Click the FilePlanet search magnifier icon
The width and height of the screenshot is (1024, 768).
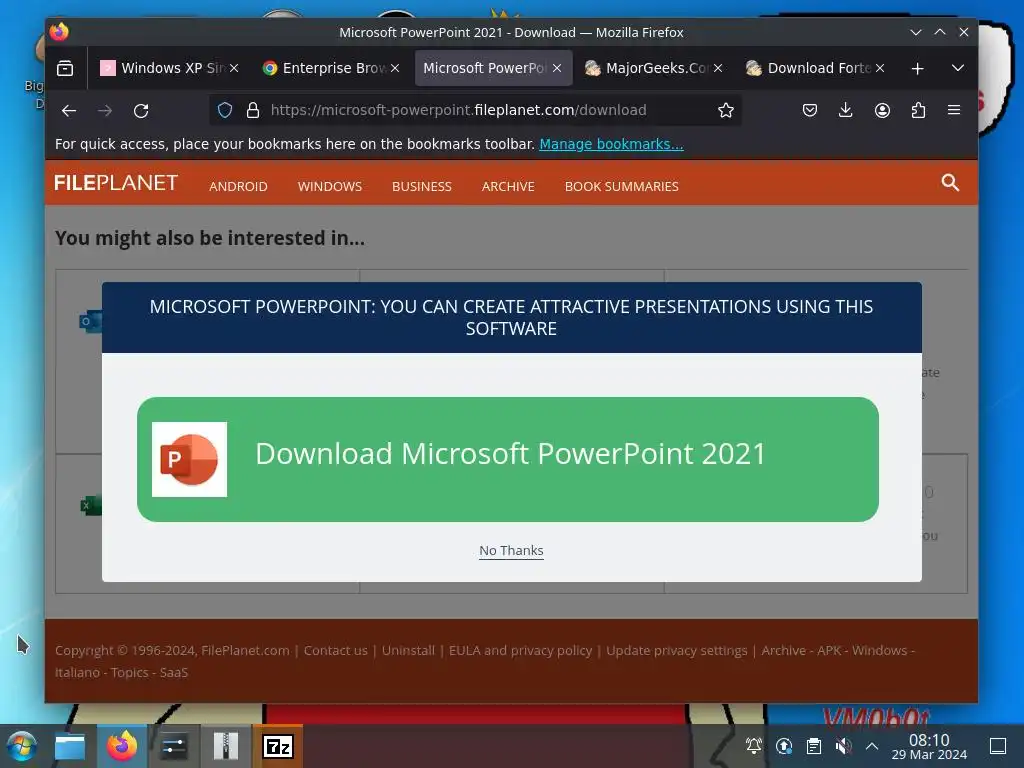click(950, 183)
